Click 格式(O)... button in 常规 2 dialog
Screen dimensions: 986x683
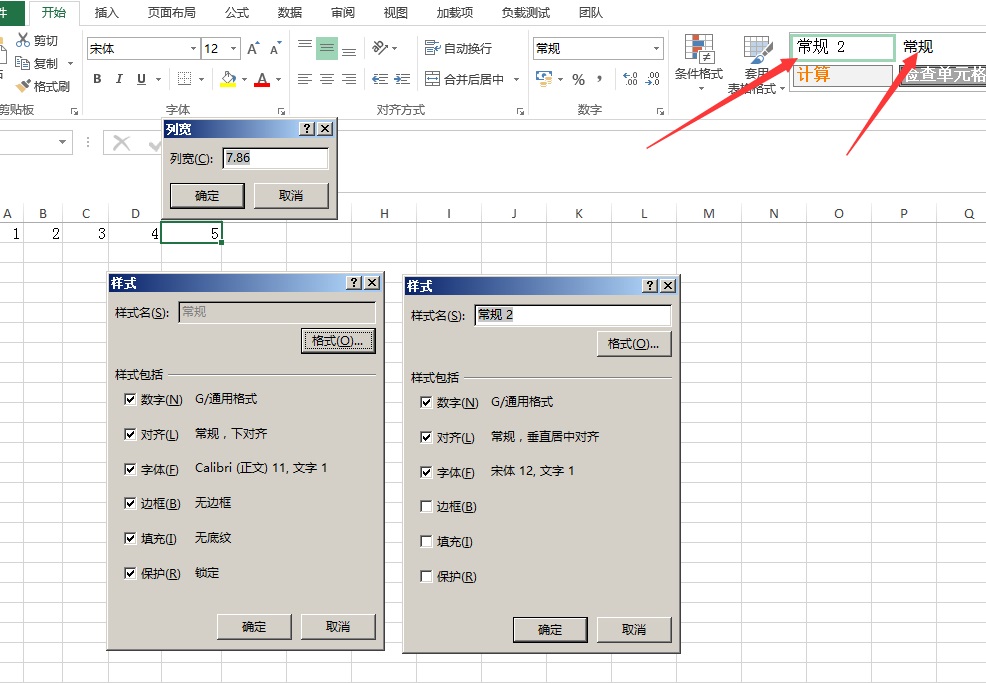634,343
